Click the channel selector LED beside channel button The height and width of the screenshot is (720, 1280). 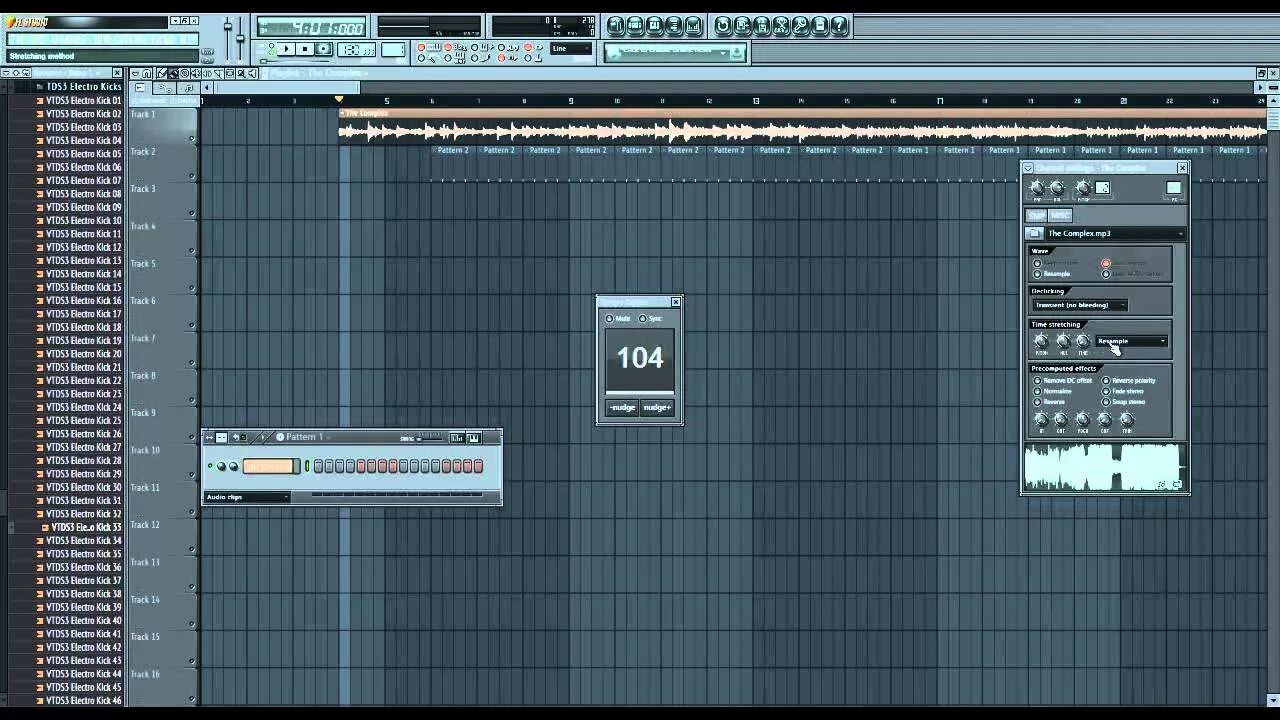[x=307, y=466]
